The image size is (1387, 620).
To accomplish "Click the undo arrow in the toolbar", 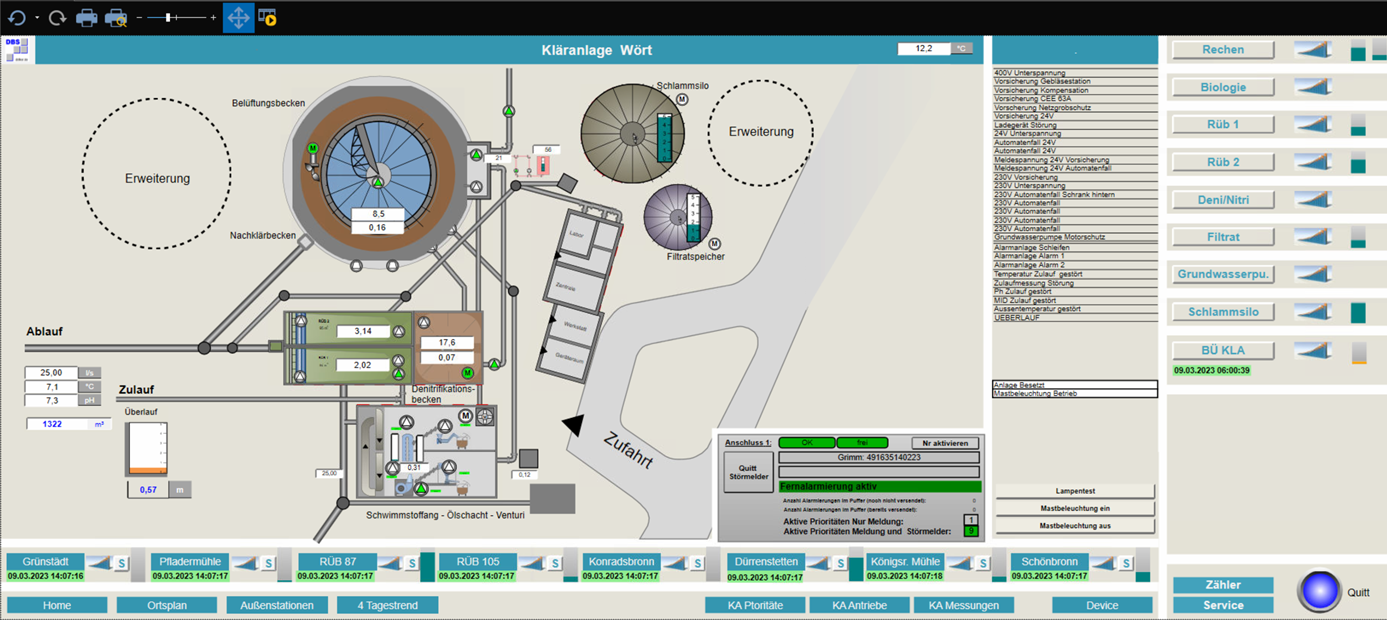I will 16,18.
